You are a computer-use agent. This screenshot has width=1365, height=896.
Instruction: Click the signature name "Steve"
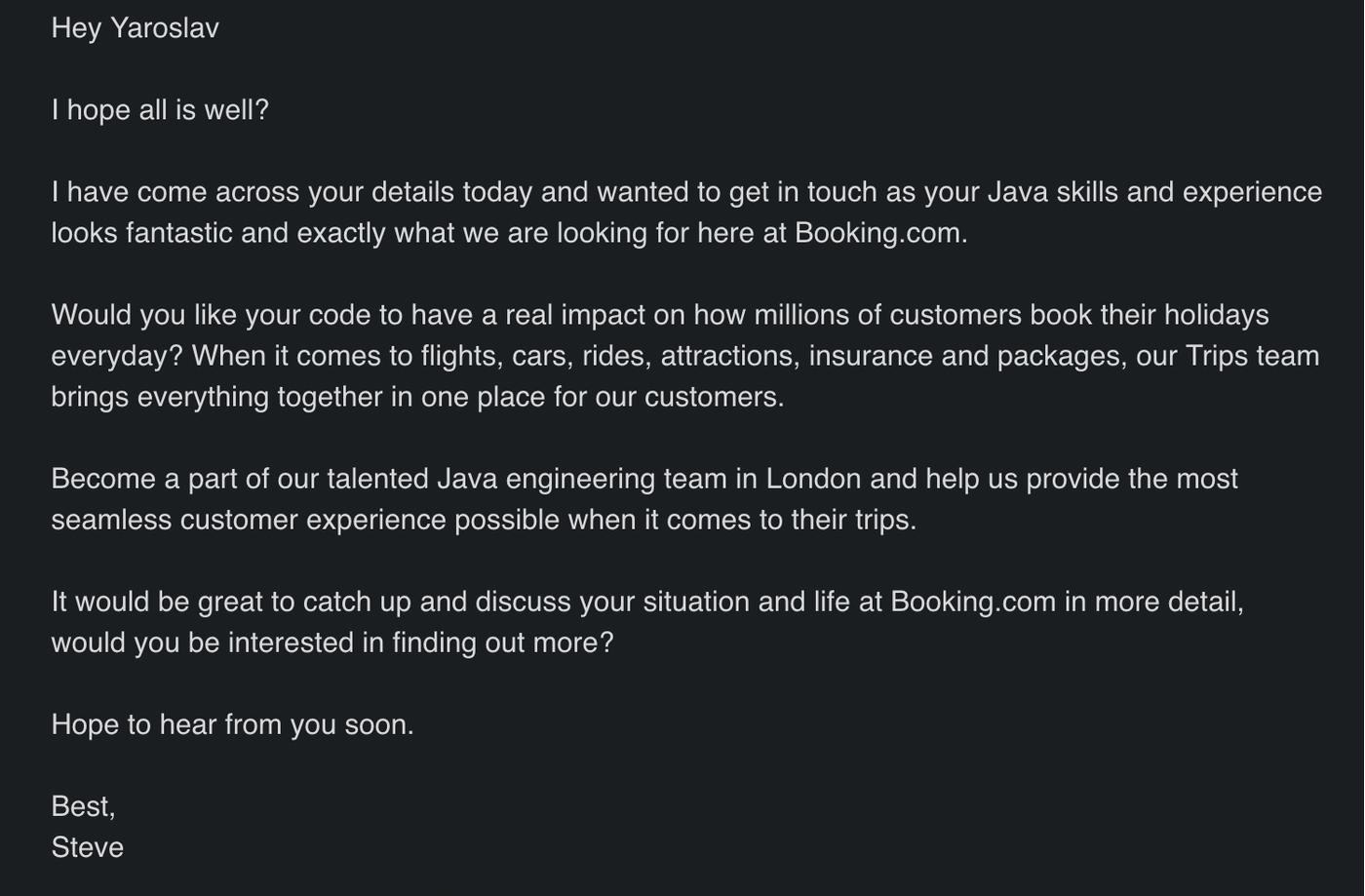click(88, 847)
